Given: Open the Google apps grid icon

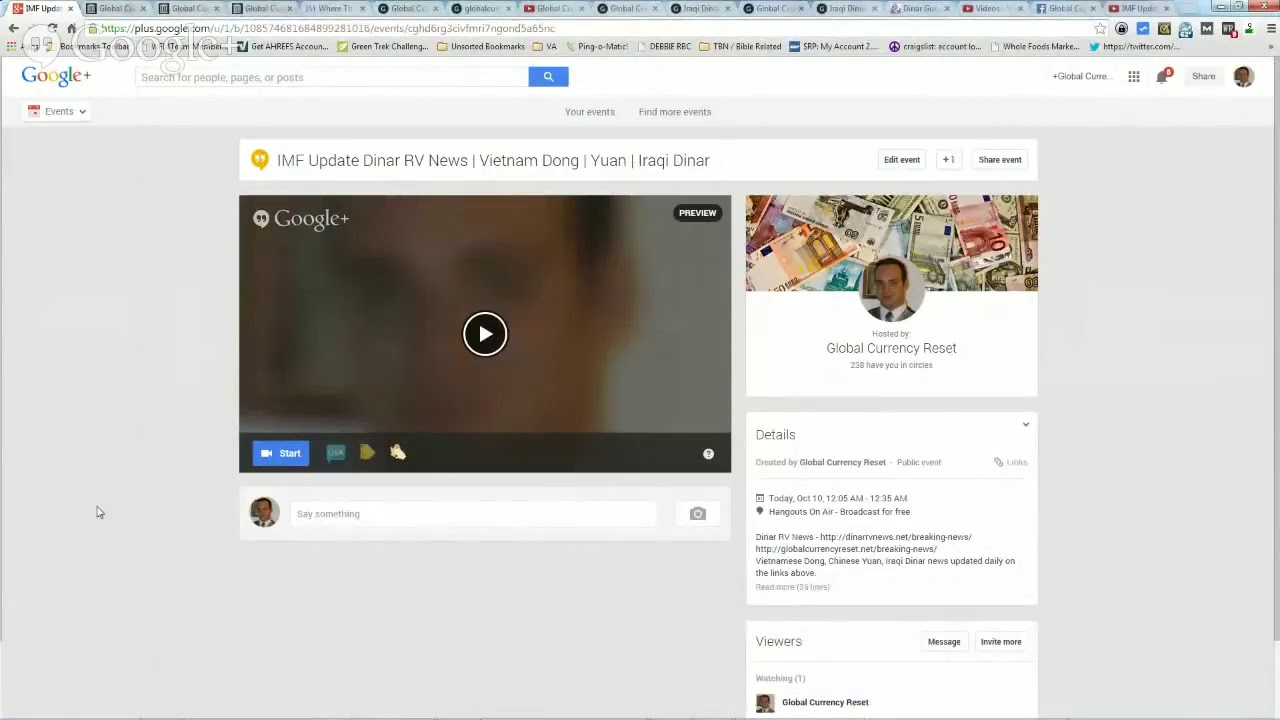Looking at the screenshot, I should [1134, 77].
